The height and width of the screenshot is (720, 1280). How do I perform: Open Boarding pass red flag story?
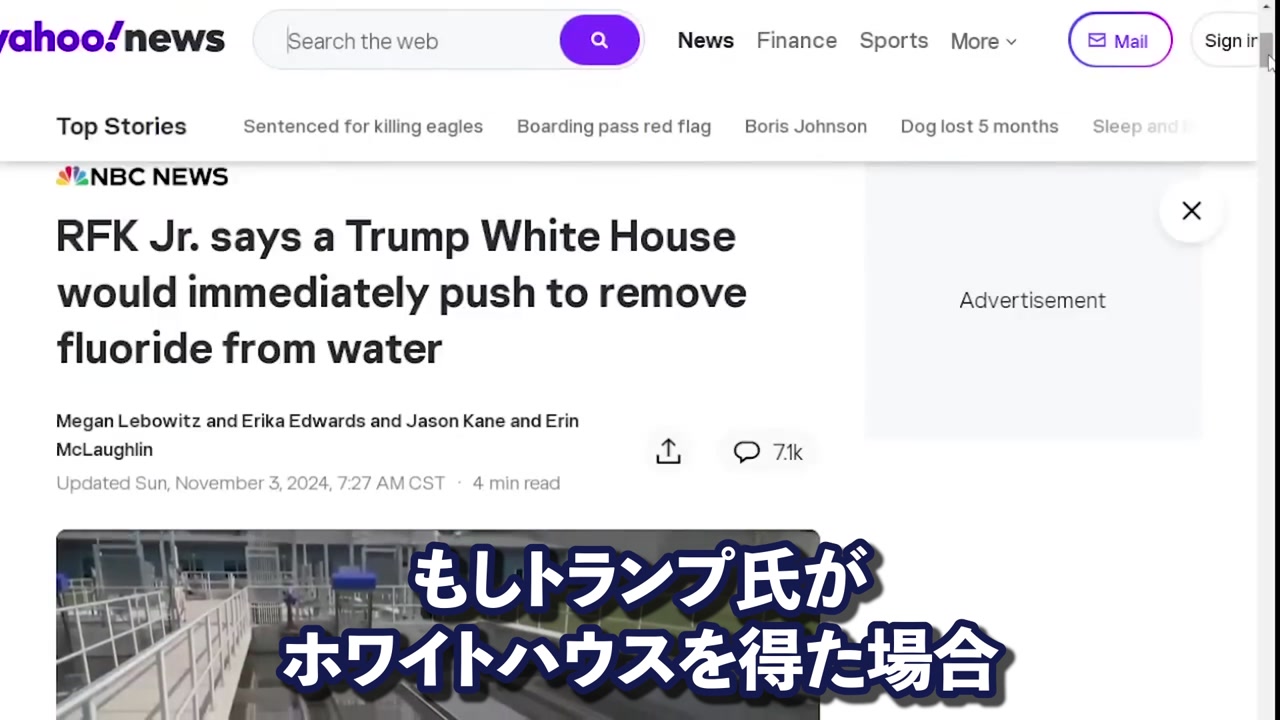(614, 126)
